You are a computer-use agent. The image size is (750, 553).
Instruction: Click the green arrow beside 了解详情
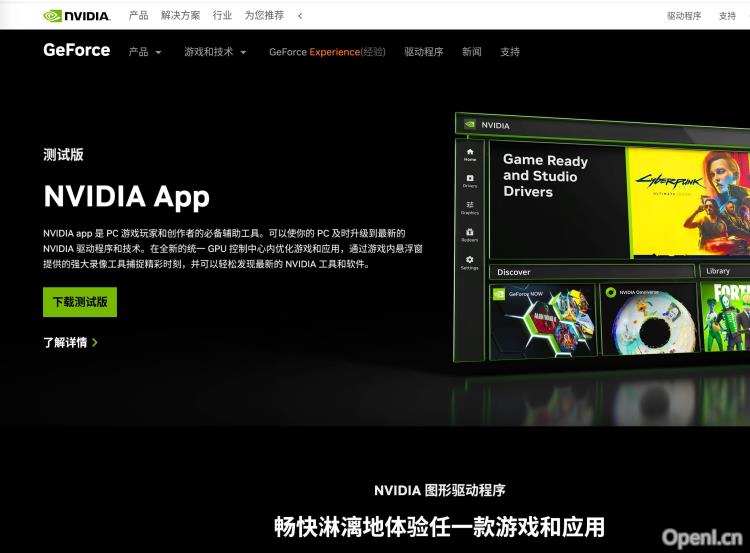click(x=95, y=342)
